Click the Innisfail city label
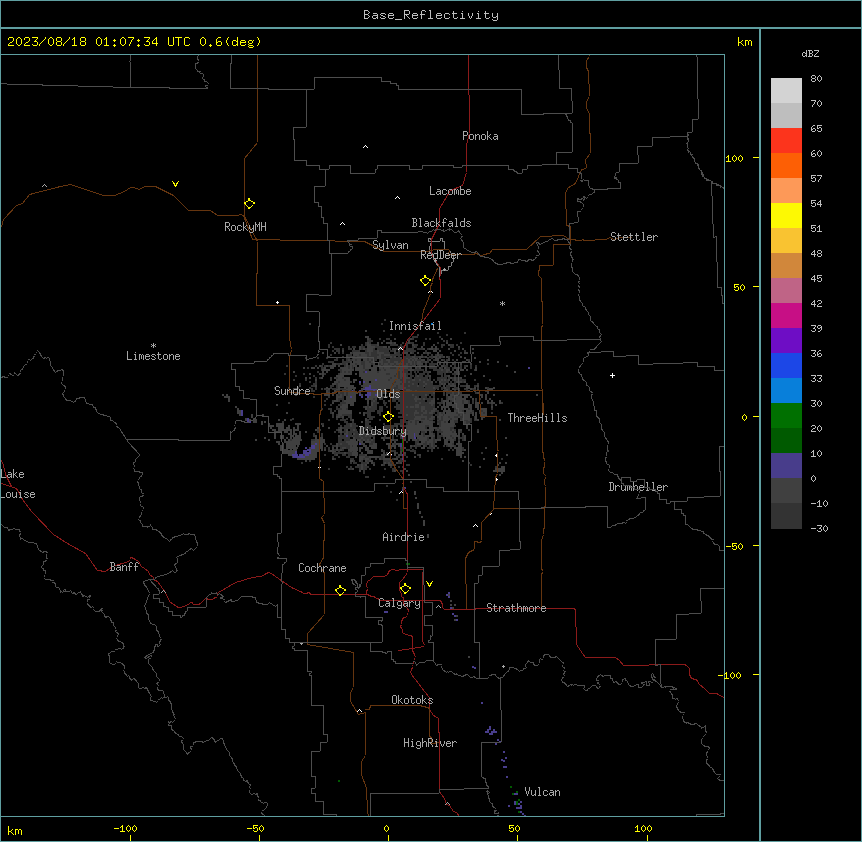The width and height of the screenshot is (862, 842). 415,326
